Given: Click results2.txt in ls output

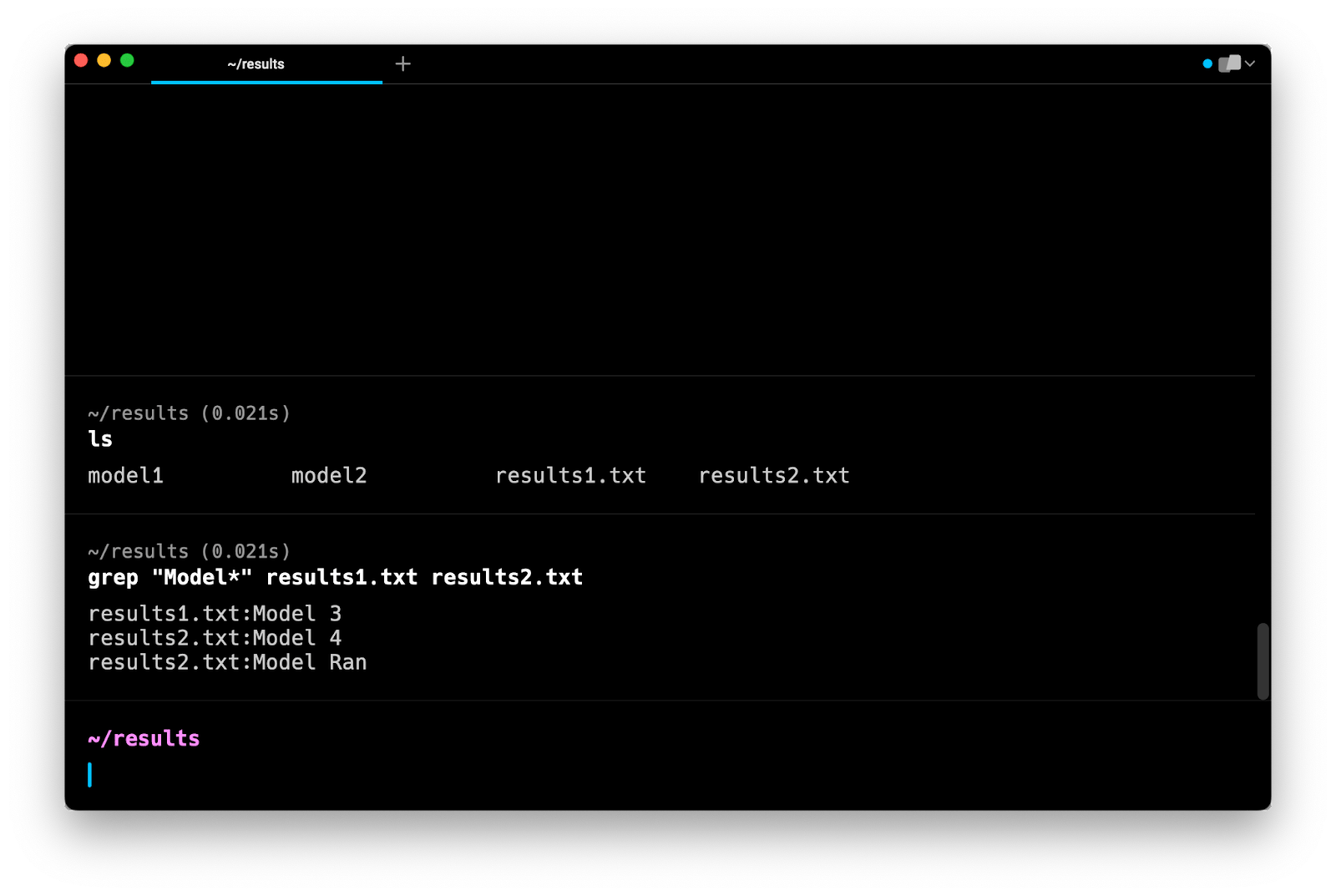Looking at the screenshot, I should click(773, 476).
